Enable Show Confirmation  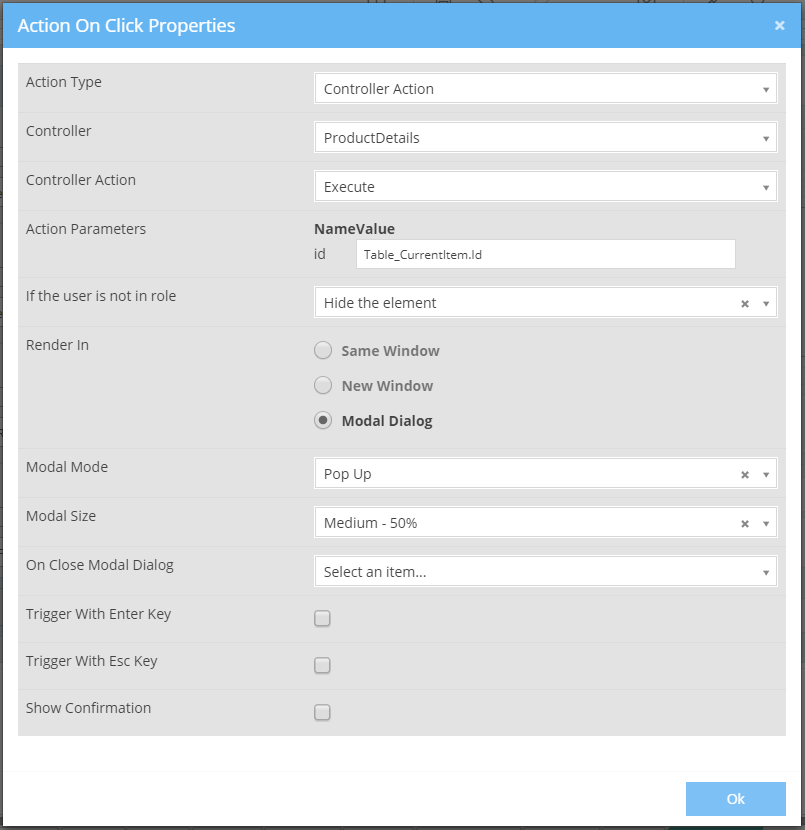[322, 712]
